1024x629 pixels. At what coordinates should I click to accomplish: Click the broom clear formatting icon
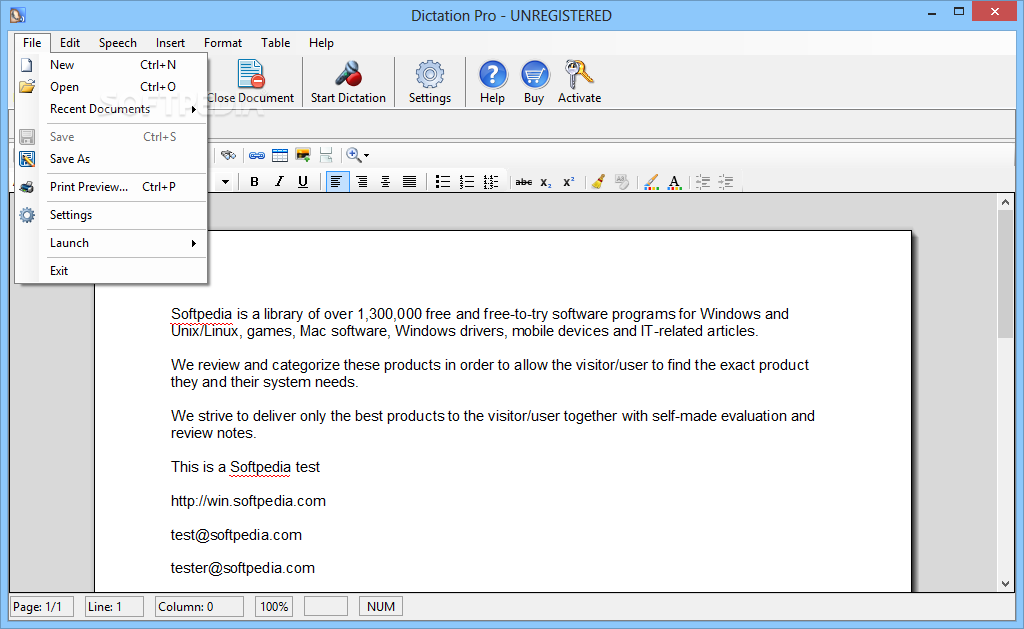pyautogui.click(x=598, y=182)
